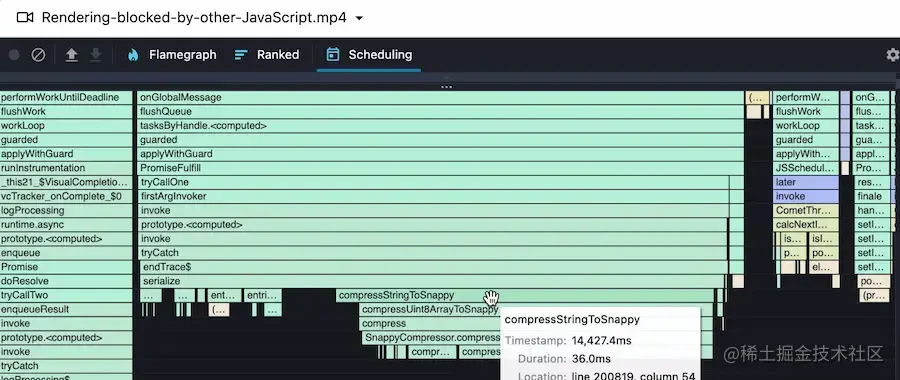Click the clear profiling data icon

coord(38,55)
